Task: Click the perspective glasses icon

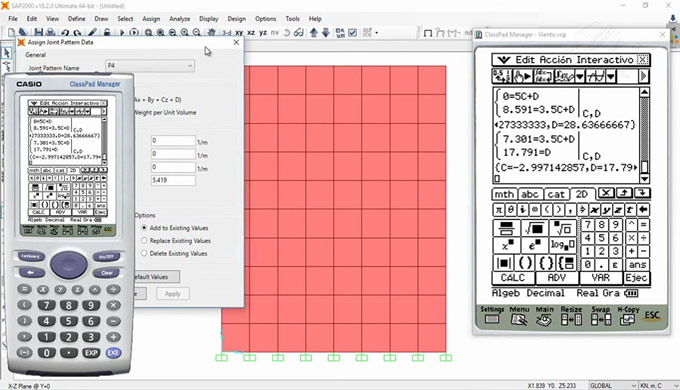Action: [x=298, y=33]
